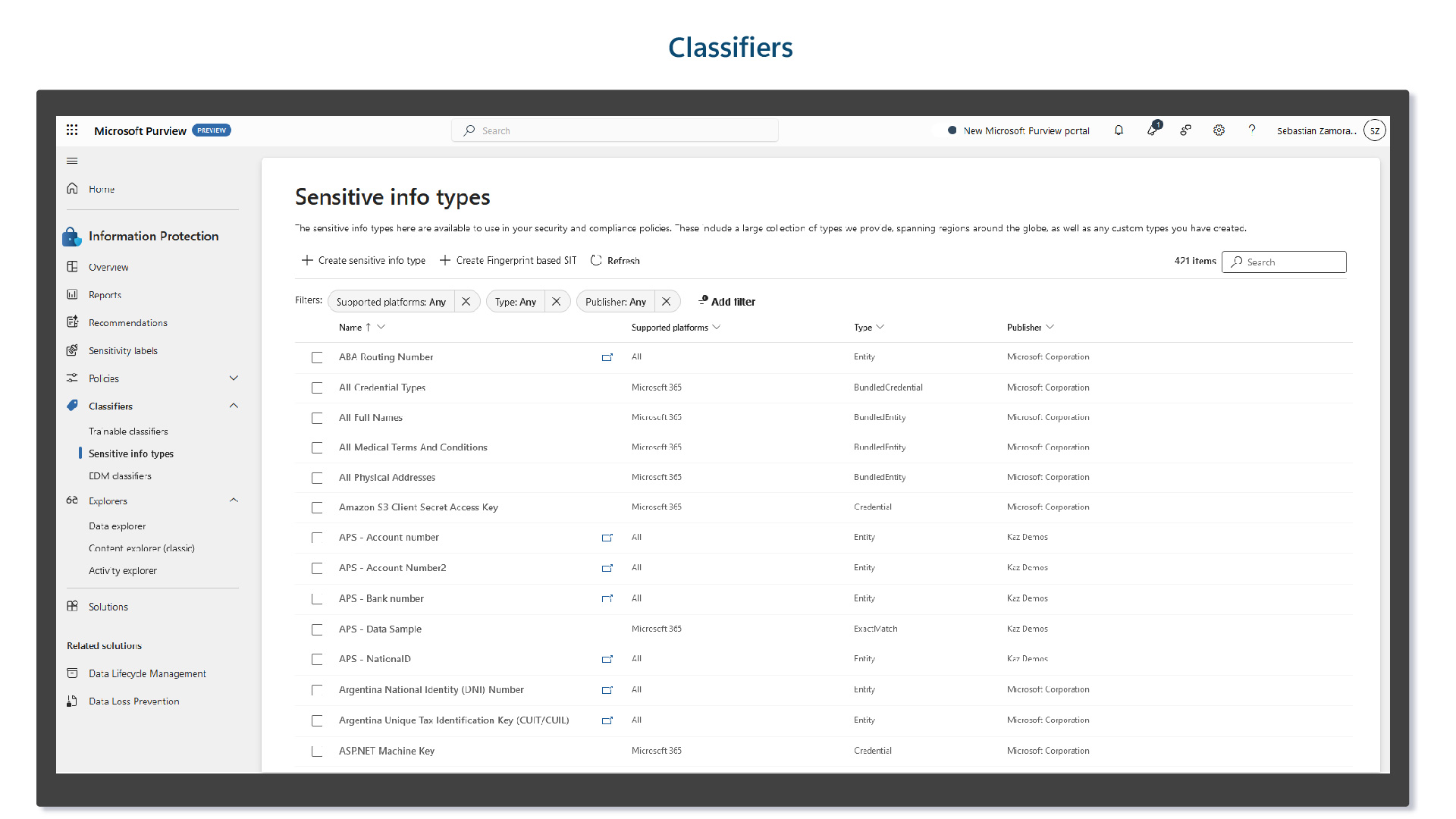
Task: Click the Classifiers tag icon
Action: tap(73, 406)
